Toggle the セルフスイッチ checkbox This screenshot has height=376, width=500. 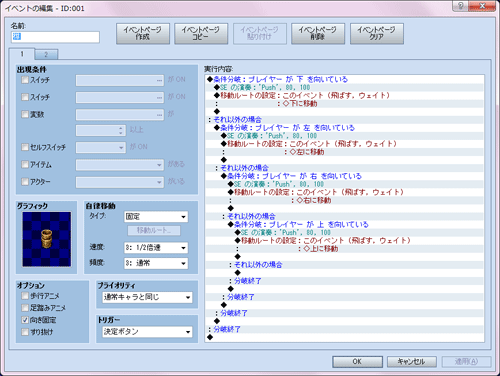tap(25, 147)
